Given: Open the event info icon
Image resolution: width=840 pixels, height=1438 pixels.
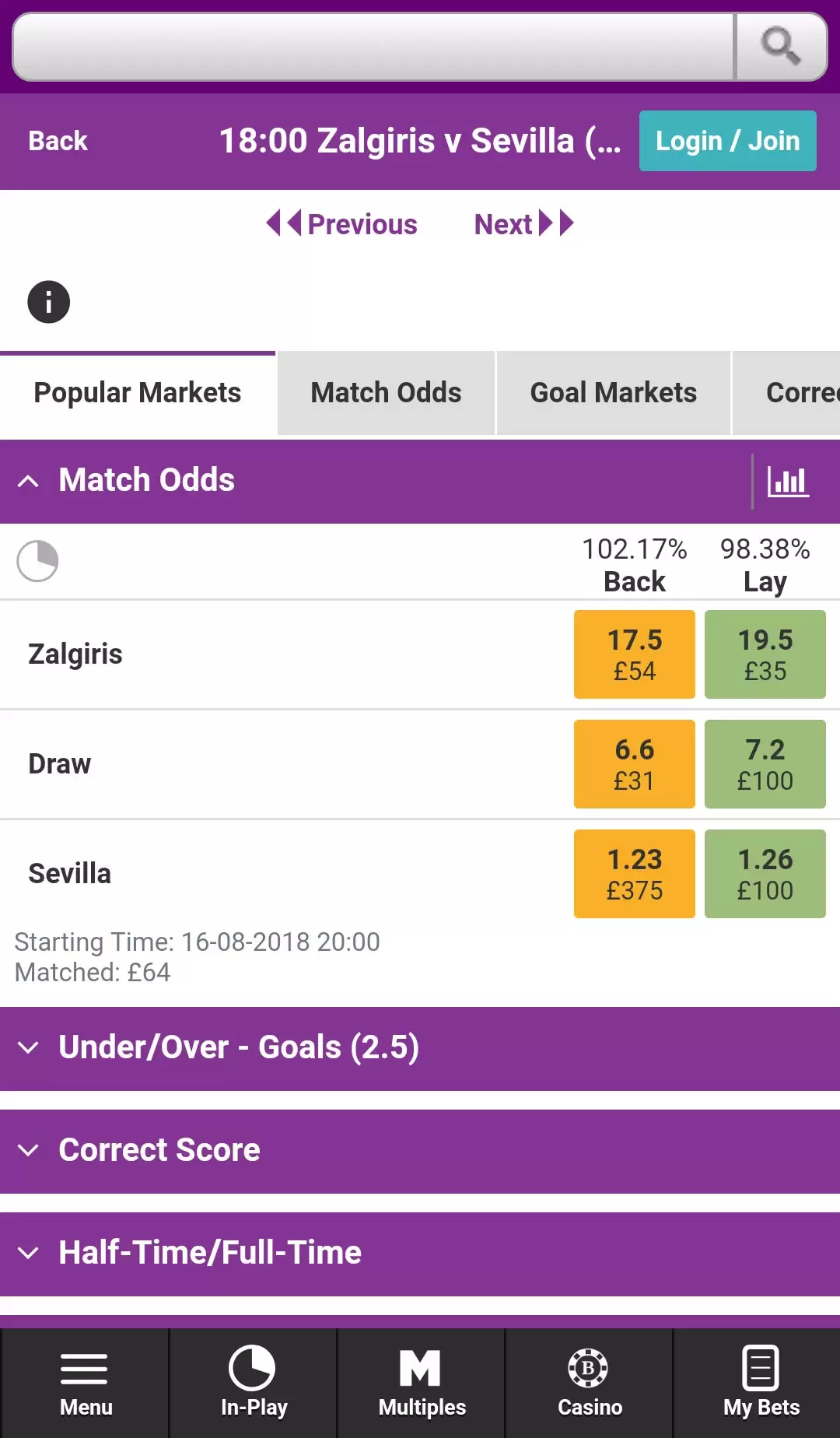Looking at the screenshot, I should pos(49,302).
